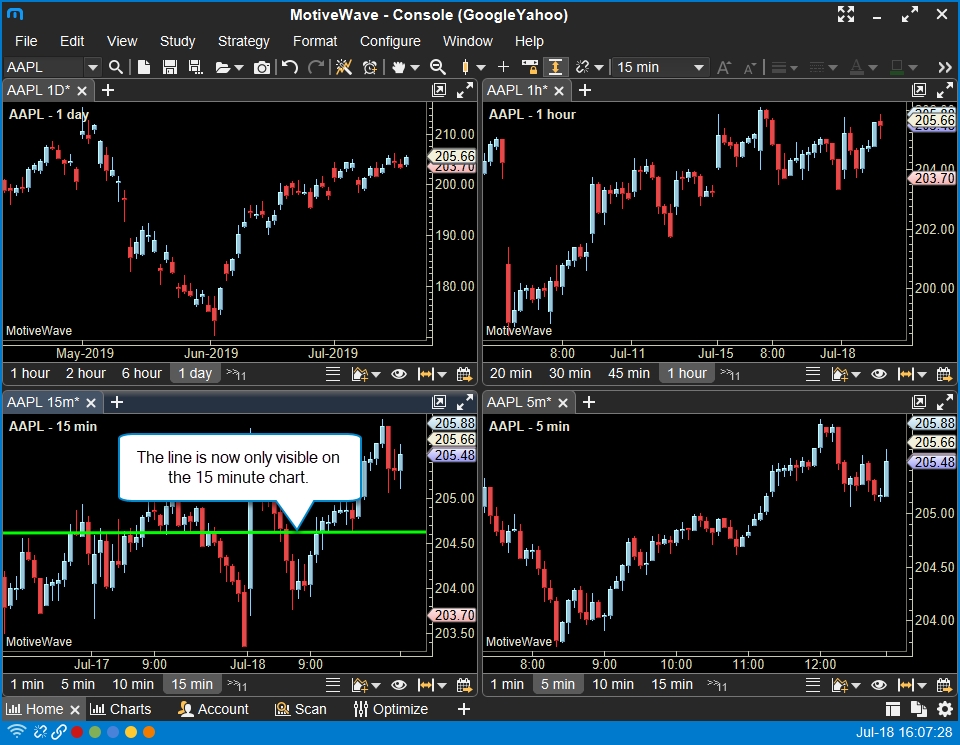
Task: Select 10 min interval on the 5m chart
Action: (612, 685)
